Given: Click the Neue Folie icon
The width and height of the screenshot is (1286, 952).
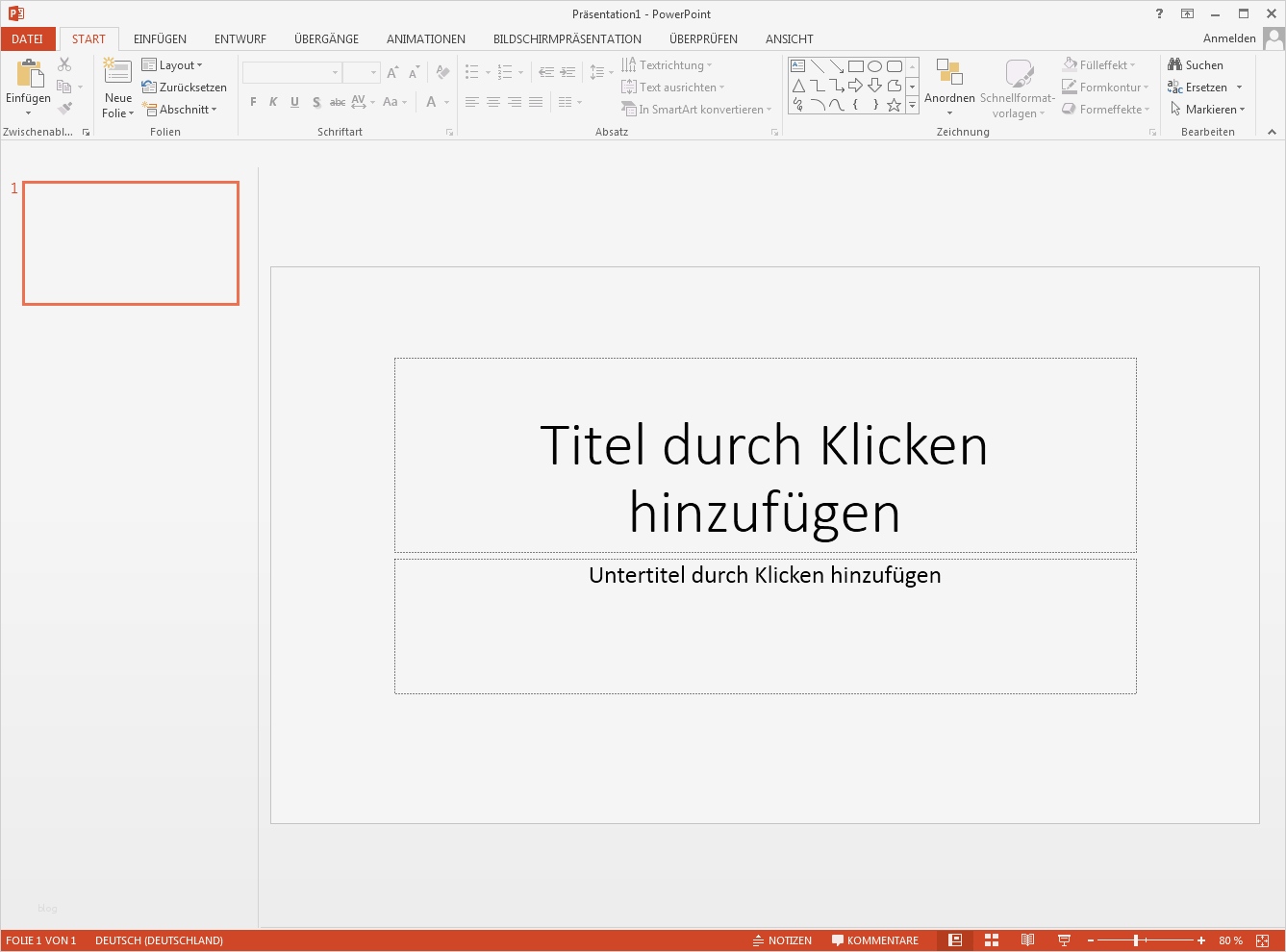Looking at the screenshot, I should click(117, 72).
